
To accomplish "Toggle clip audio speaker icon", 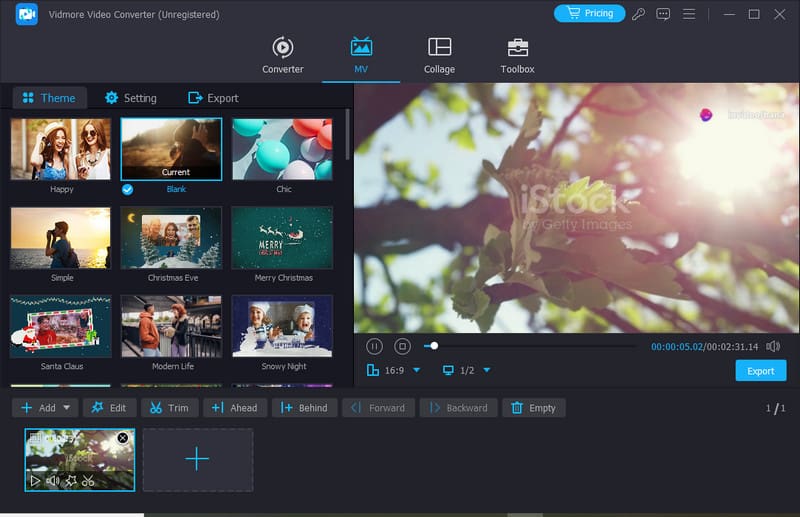I will pos(53,481).
